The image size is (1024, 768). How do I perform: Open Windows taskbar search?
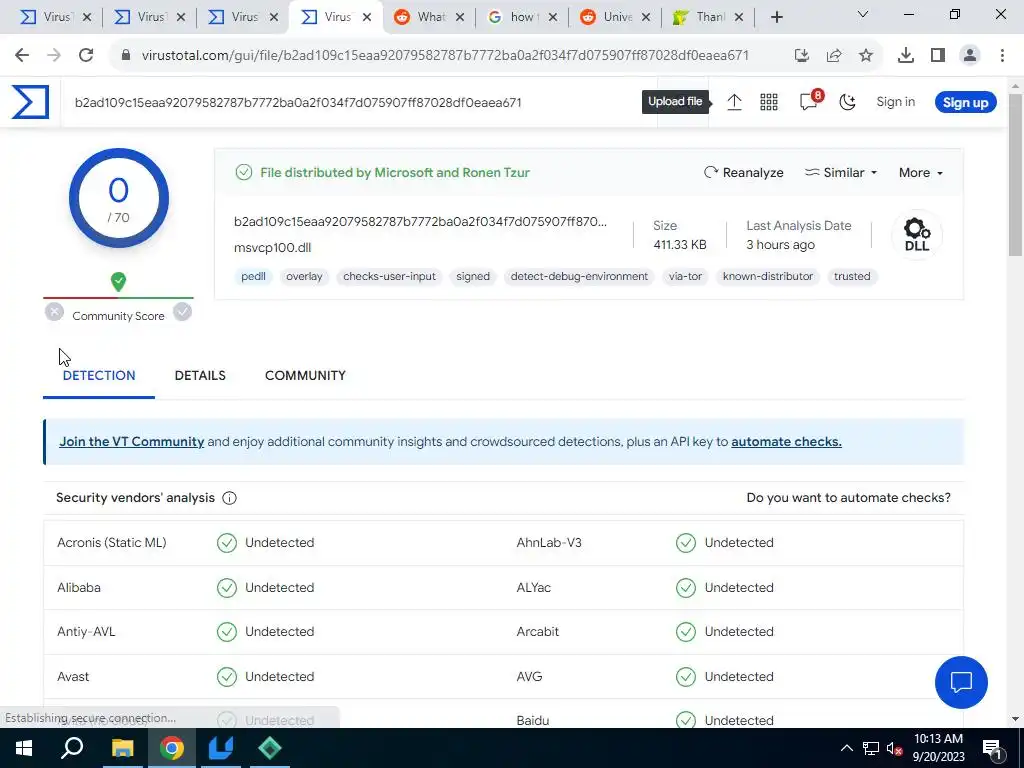[x=72, y=748]
